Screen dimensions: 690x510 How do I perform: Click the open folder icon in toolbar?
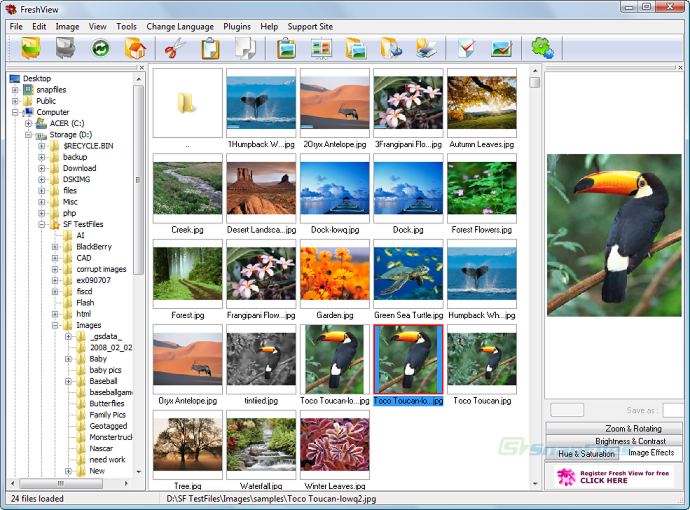click(x=31, y=48)
